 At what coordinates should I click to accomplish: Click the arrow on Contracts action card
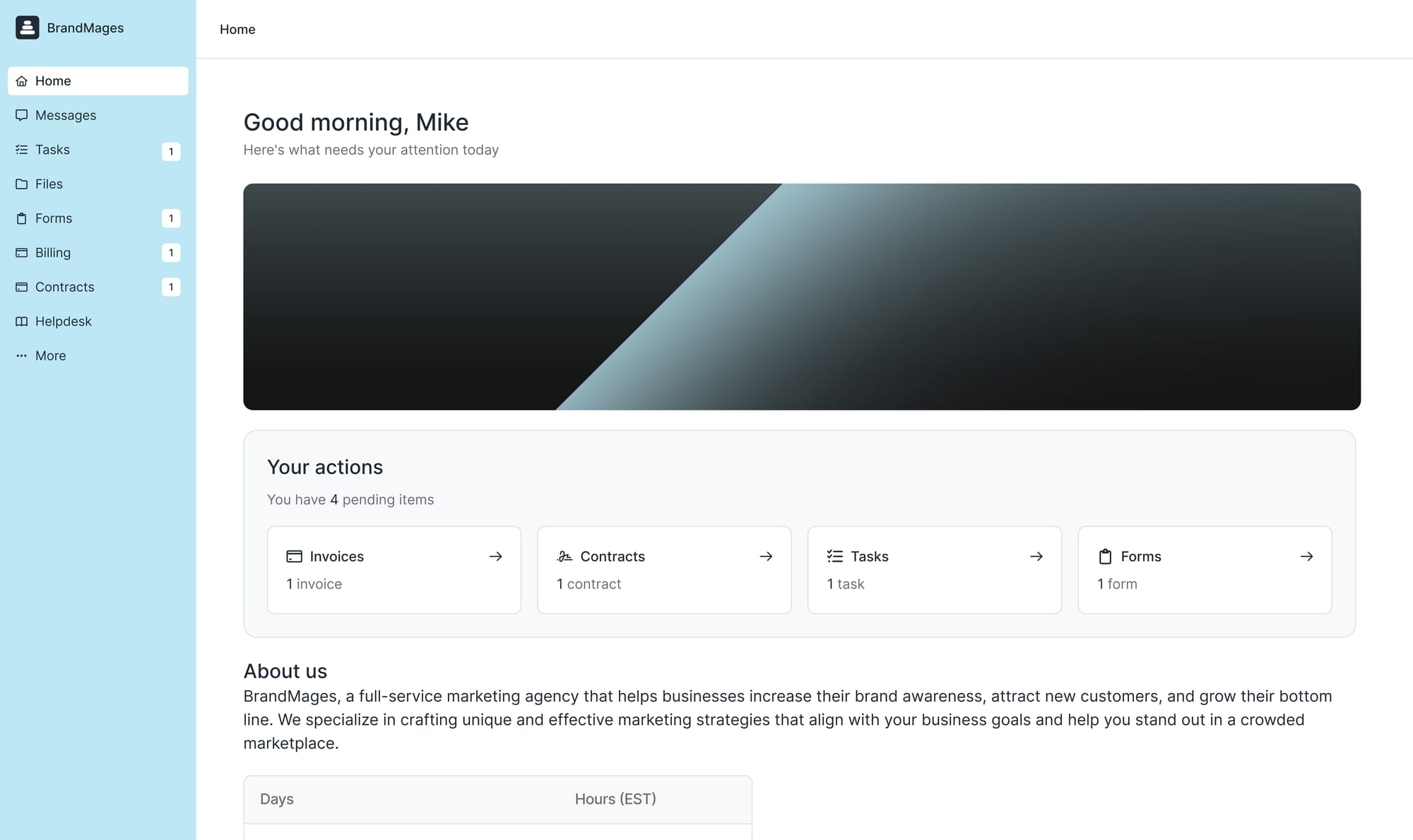point(766,557)
